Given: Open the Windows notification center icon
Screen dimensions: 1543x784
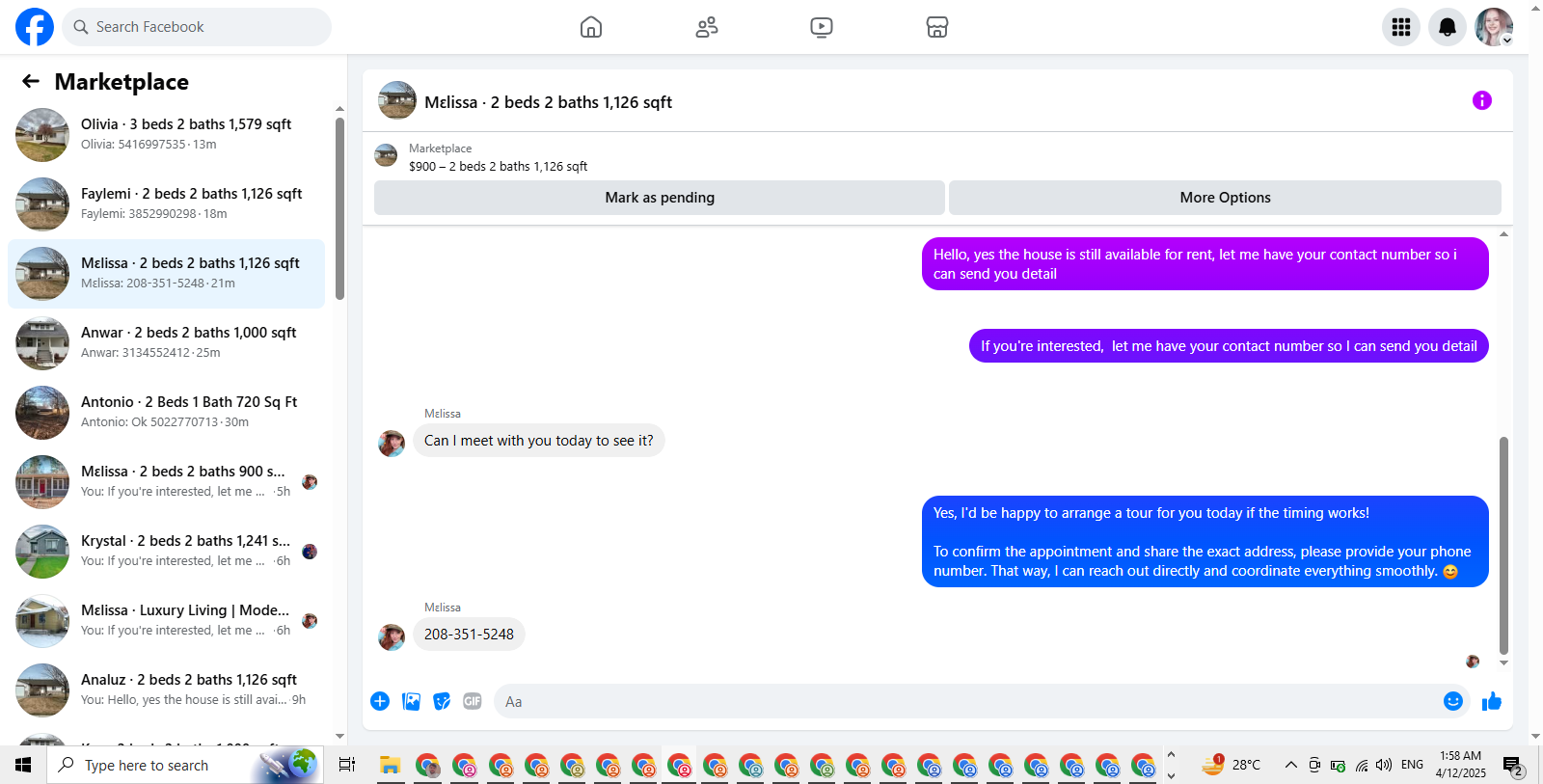Looking at the screenshot, I should point(1512,766).
